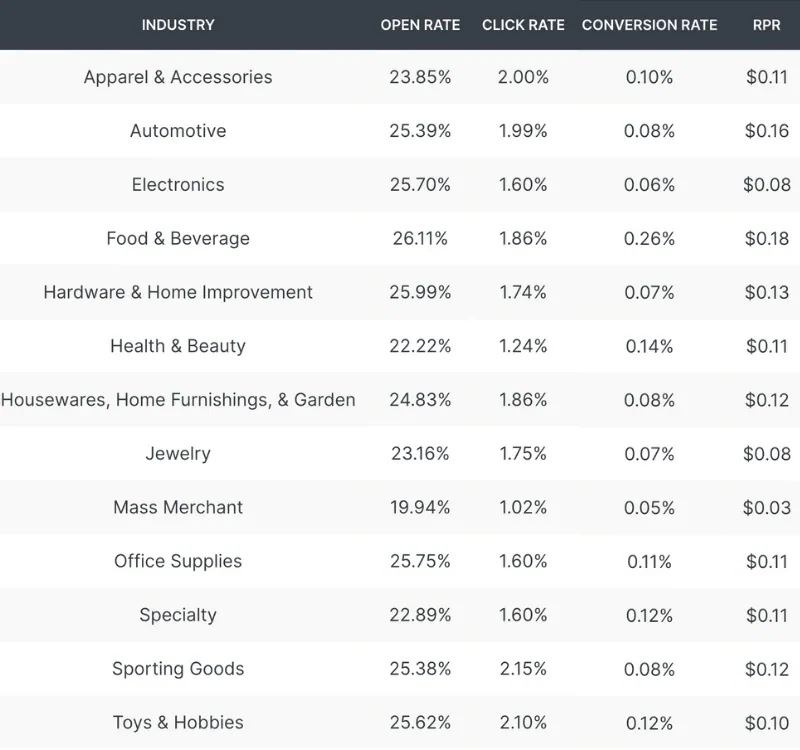Click the Mass Merchant open rate 19.94%
The image size is (800, 750).
click(420, 507)
